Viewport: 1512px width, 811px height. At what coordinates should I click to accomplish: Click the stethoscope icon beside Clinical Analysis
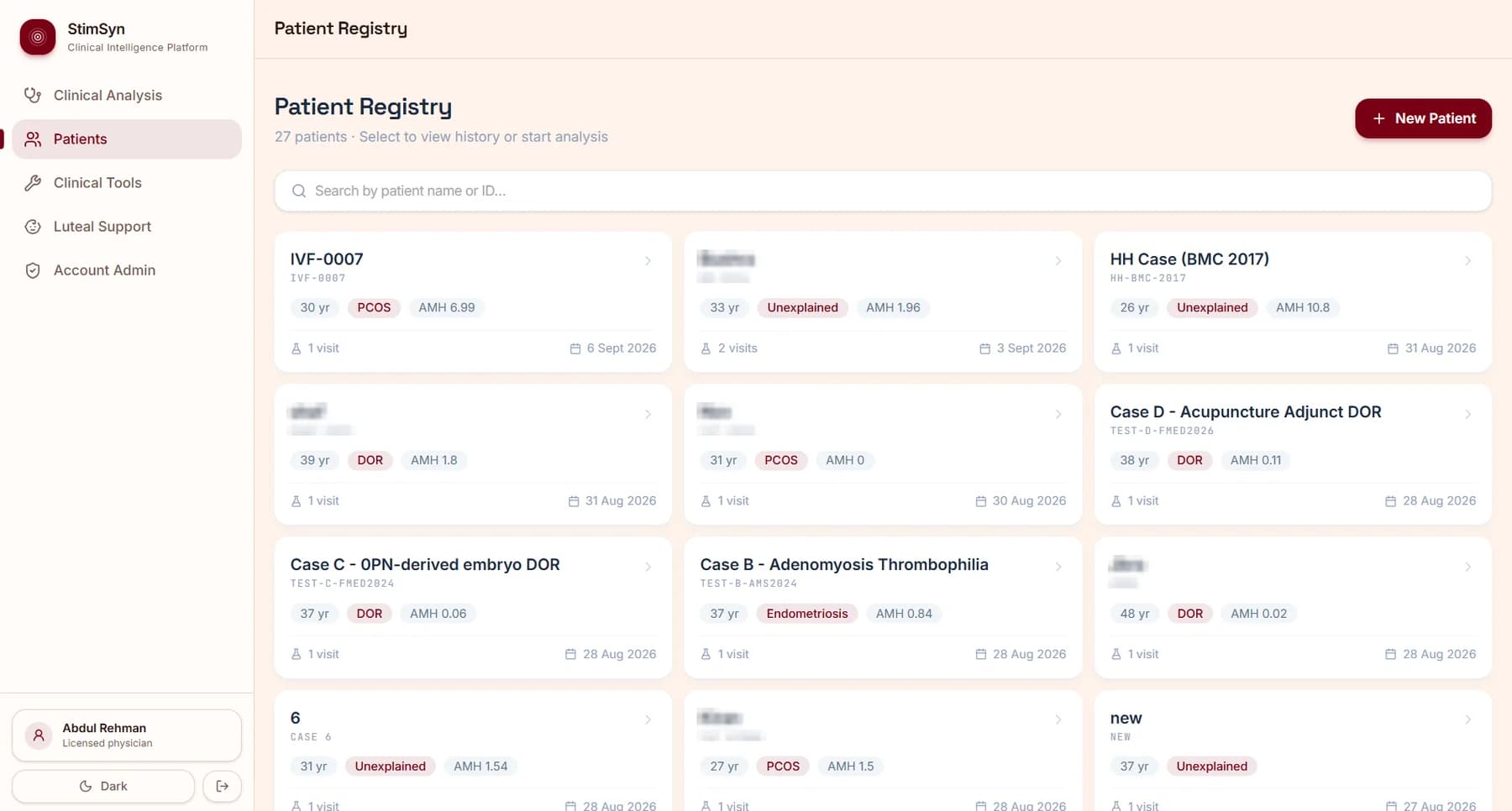coord(33,95)
